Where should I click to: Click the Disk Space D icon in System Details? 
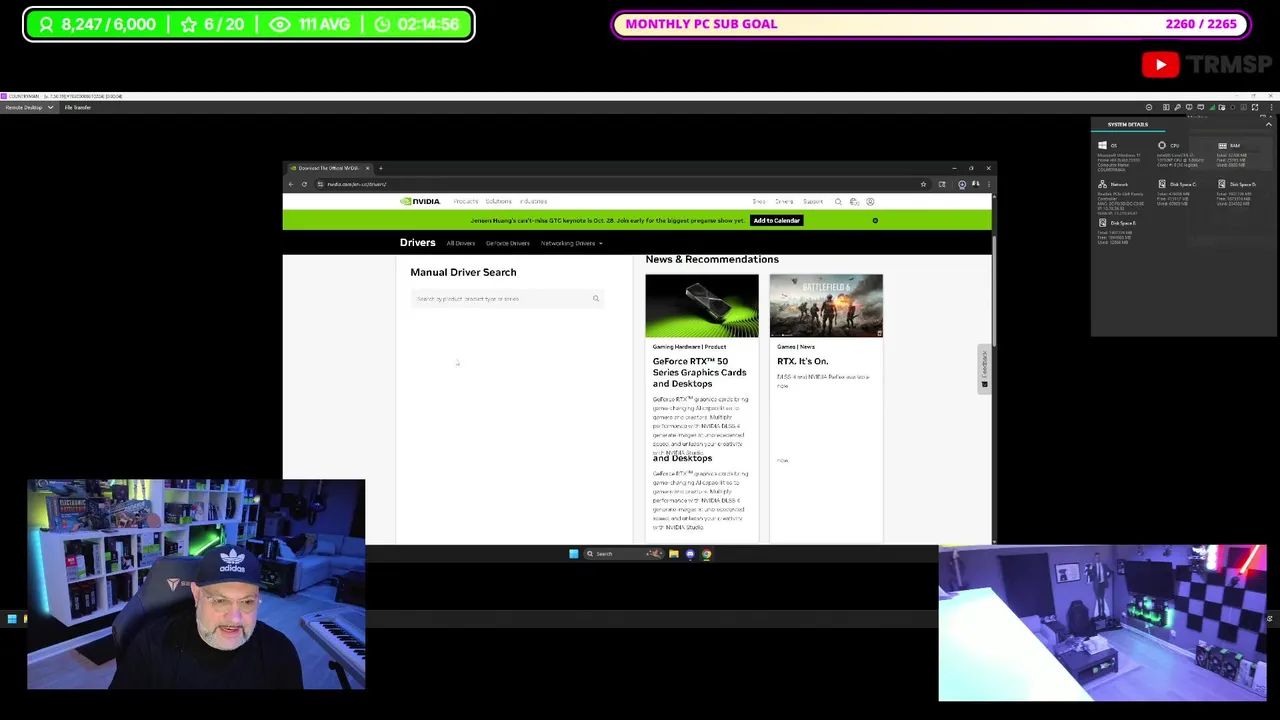tap(1222, 184)
